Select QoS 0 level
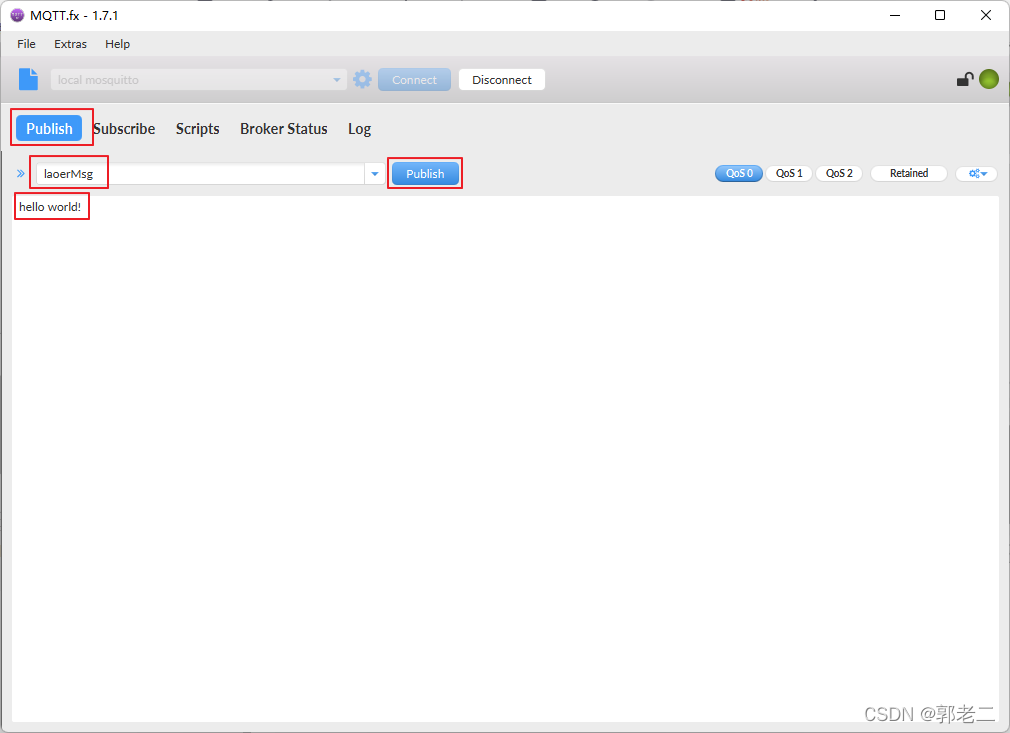Screen dimensions: 1010x733 pos(739,173)
